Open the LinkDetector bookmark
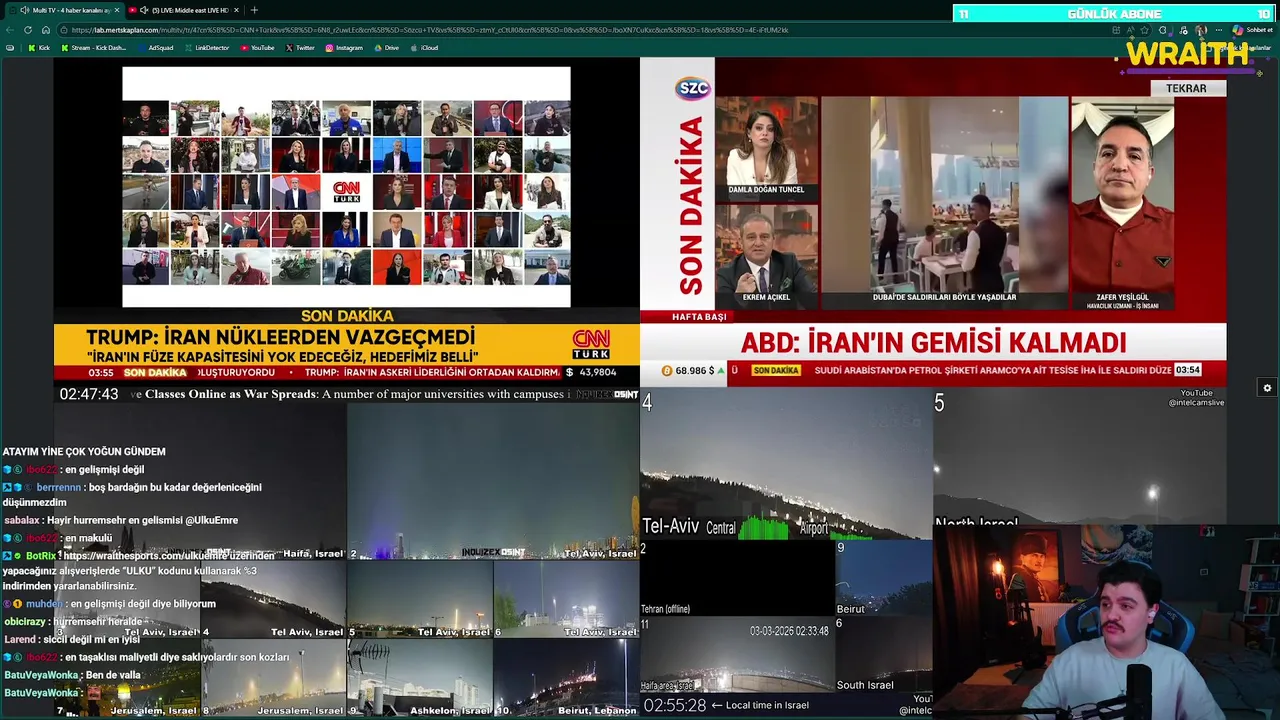This screenshot has width=1280, height=720. [207, 47]
